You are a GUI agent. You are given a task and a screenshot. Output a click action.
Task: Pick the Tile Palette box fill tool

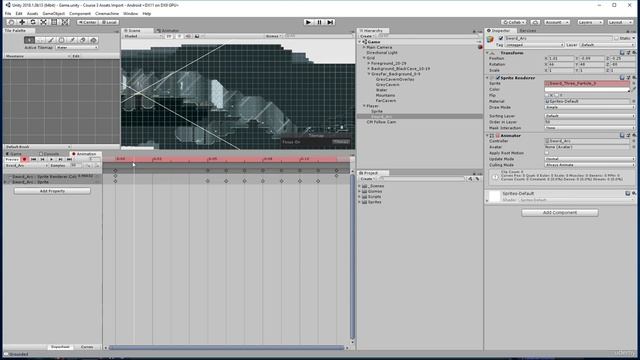pyautogui.click(x=61, y=40)
